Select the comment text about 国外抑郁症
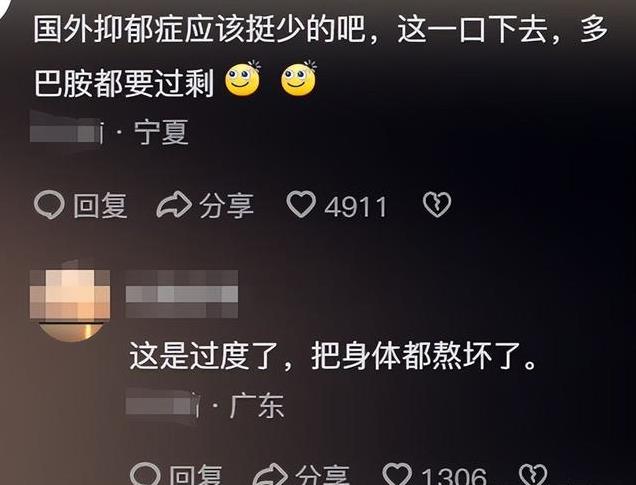 tap(321, 57)
